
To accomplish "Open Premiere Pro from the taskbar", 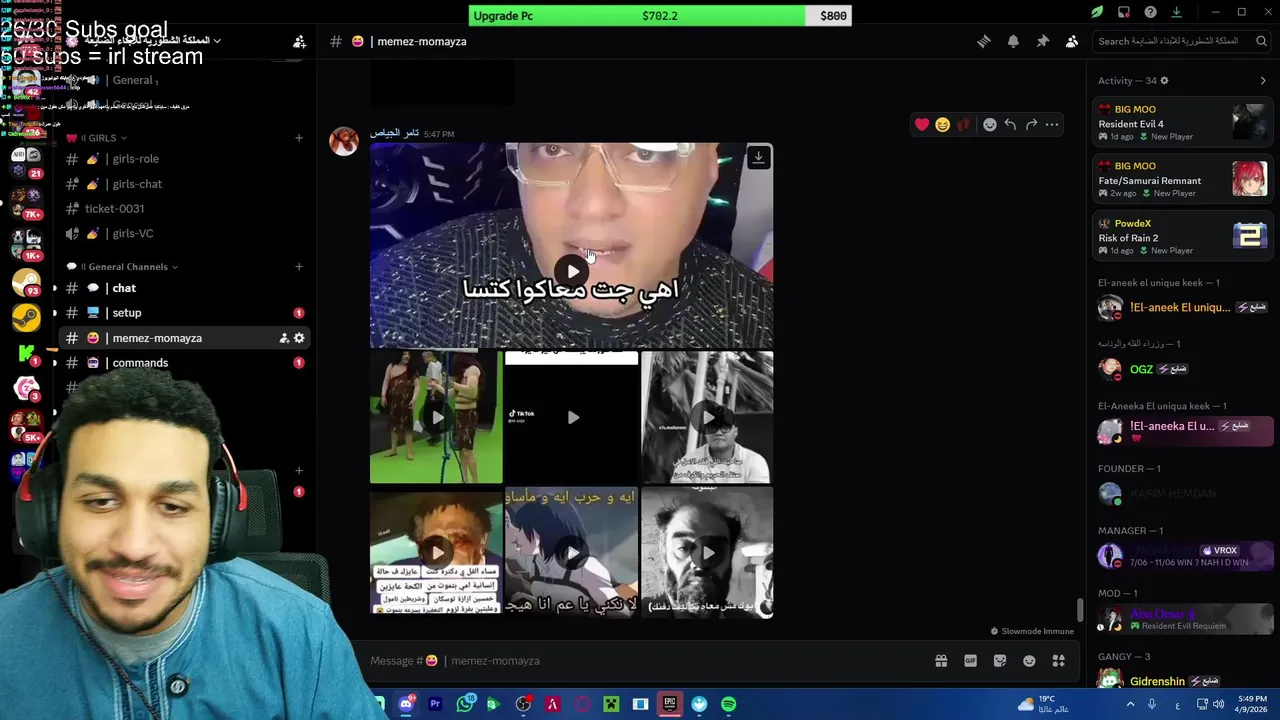I will pos(435,704).
